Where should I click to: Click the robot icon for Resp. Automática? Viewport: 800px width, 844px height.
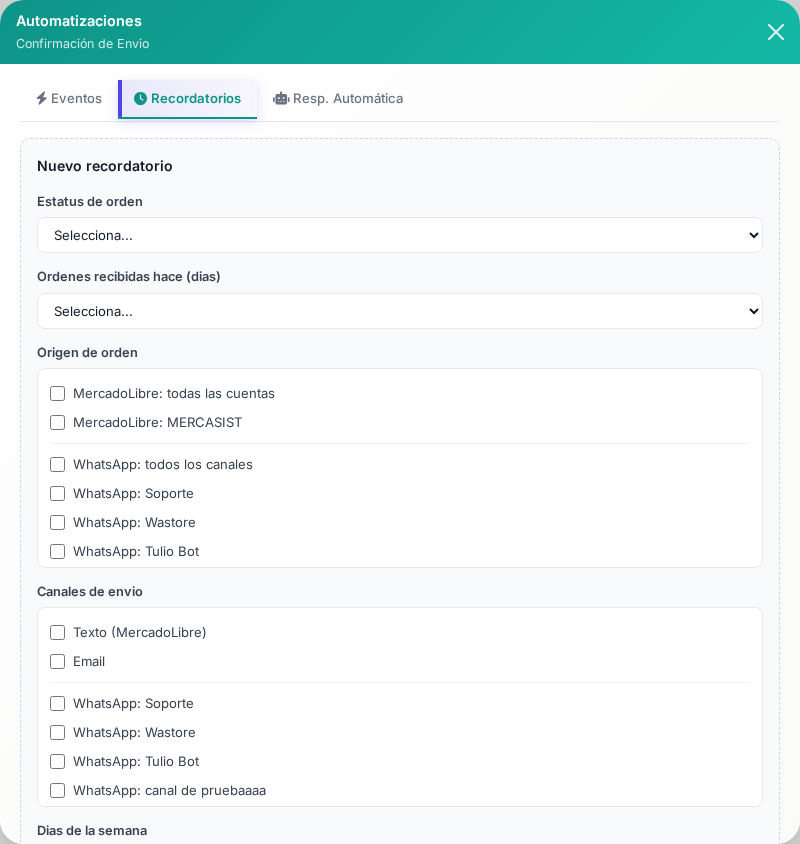pos(281,99)
